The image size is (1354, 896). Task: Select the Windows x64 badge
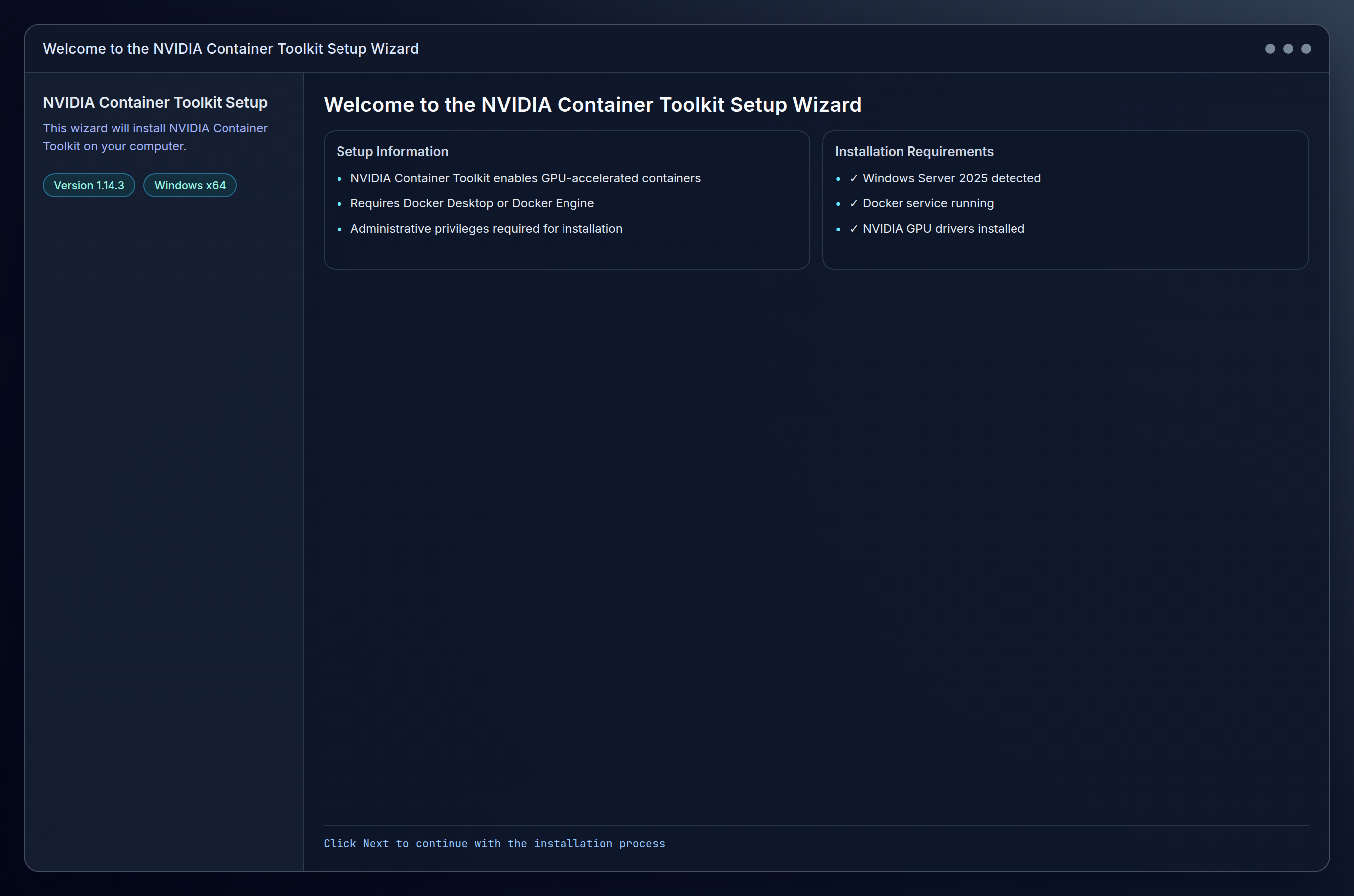[x=190, y=185]
